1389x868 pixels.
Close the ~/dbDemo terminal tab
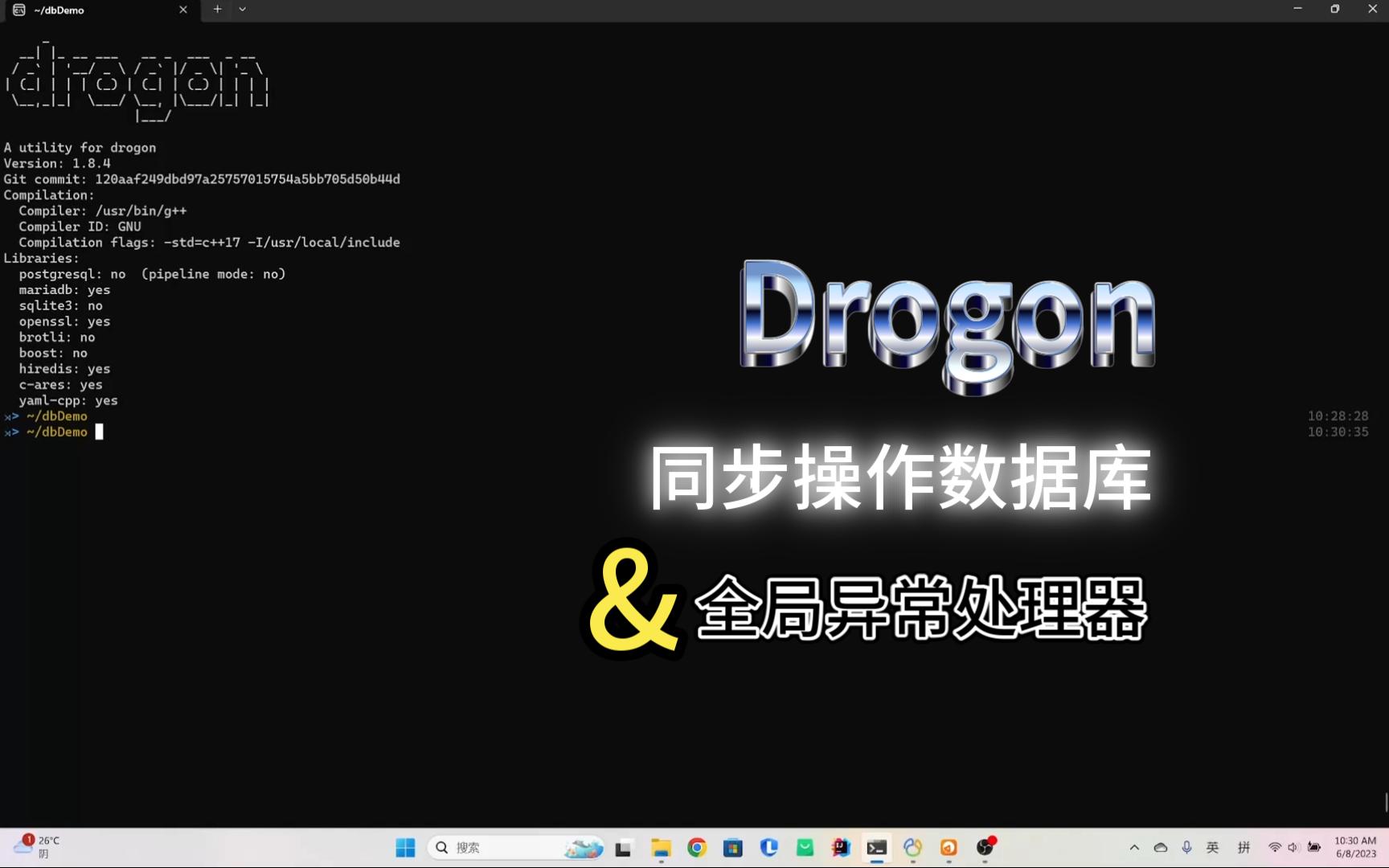point(183,10)
